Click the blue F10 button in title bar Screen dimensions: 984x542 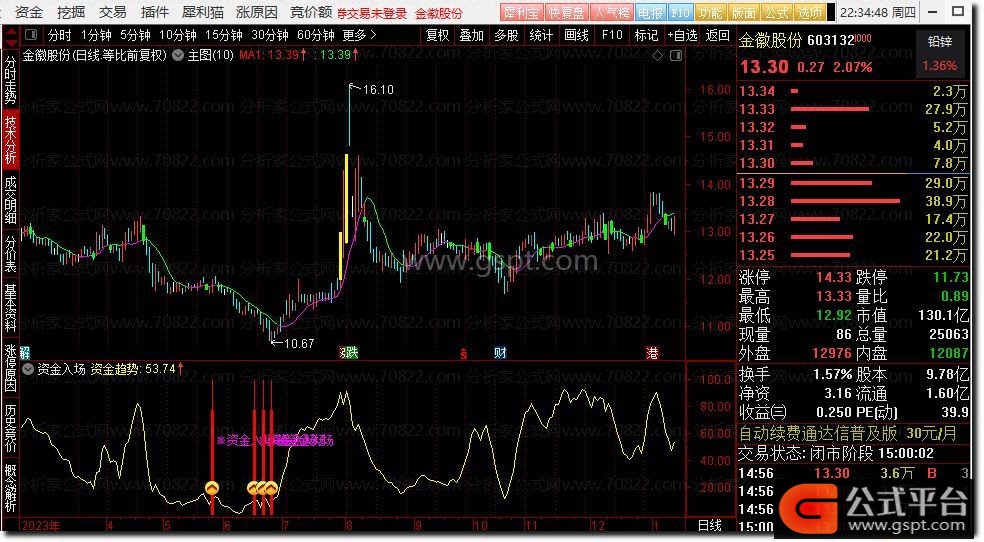(x=680, y=13)
